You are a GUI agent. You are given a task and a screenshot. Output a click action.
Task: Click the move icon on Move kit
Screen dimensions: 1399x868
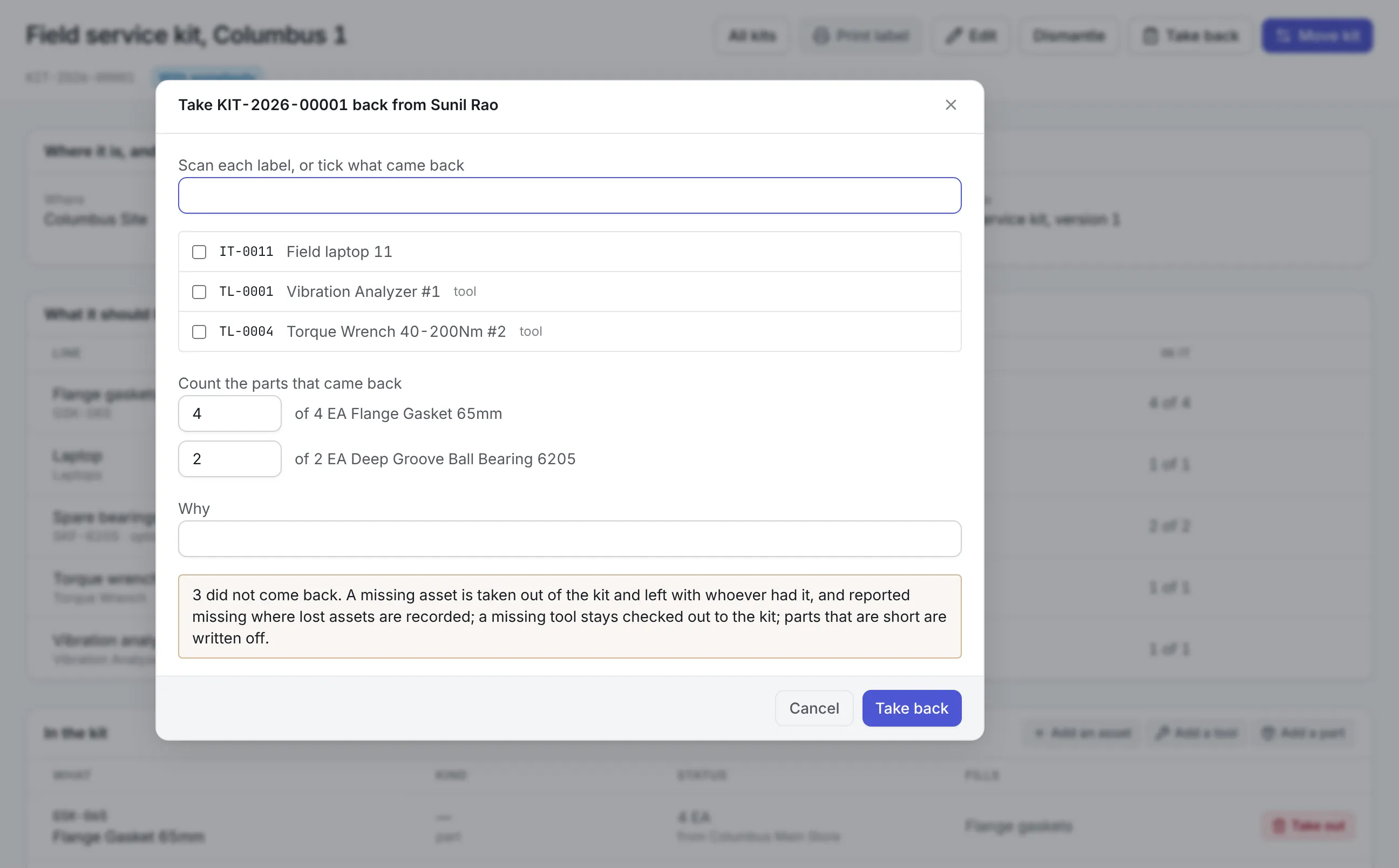[1283, 36]
